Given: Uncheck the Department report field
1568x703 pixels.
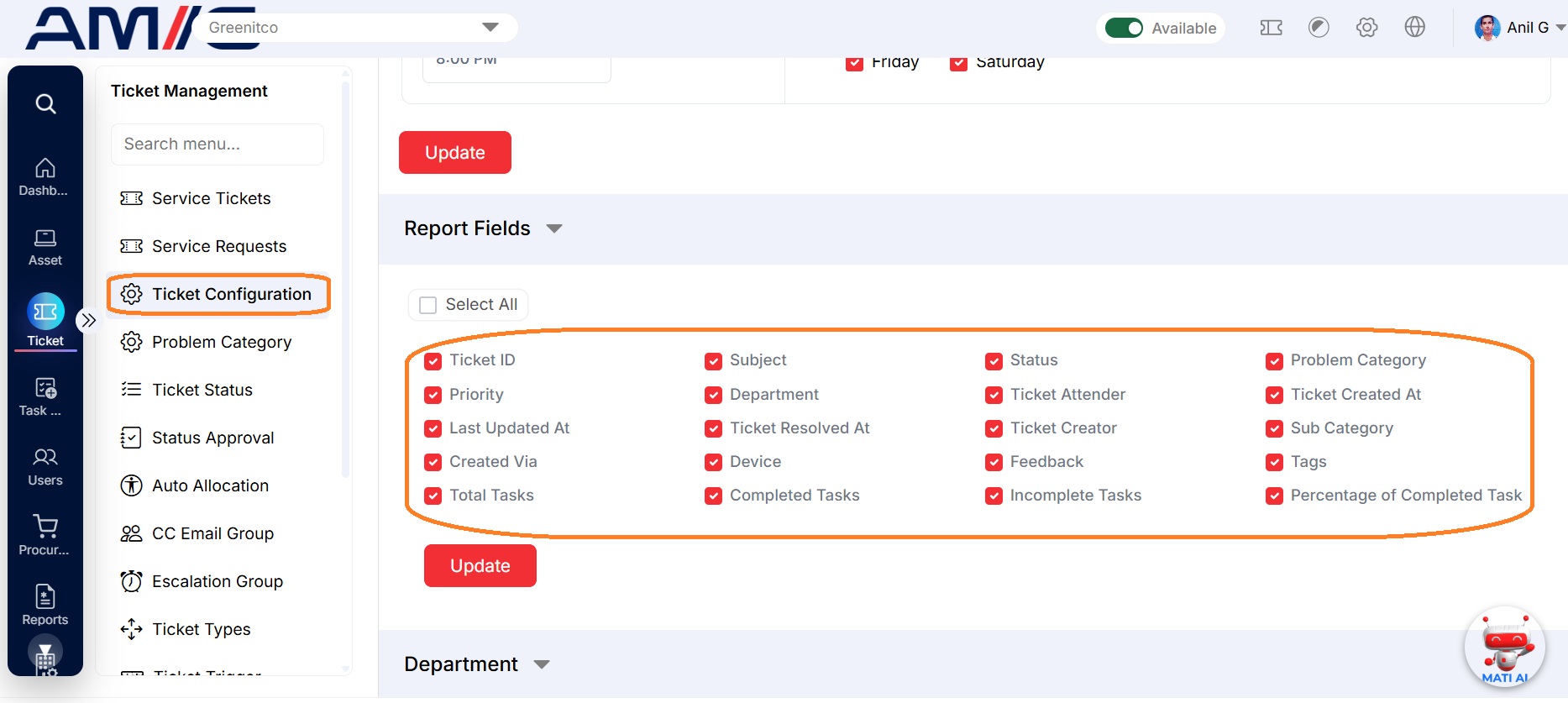Looking at the screenshot, I should pyautogui.click(x=714, y=395).
